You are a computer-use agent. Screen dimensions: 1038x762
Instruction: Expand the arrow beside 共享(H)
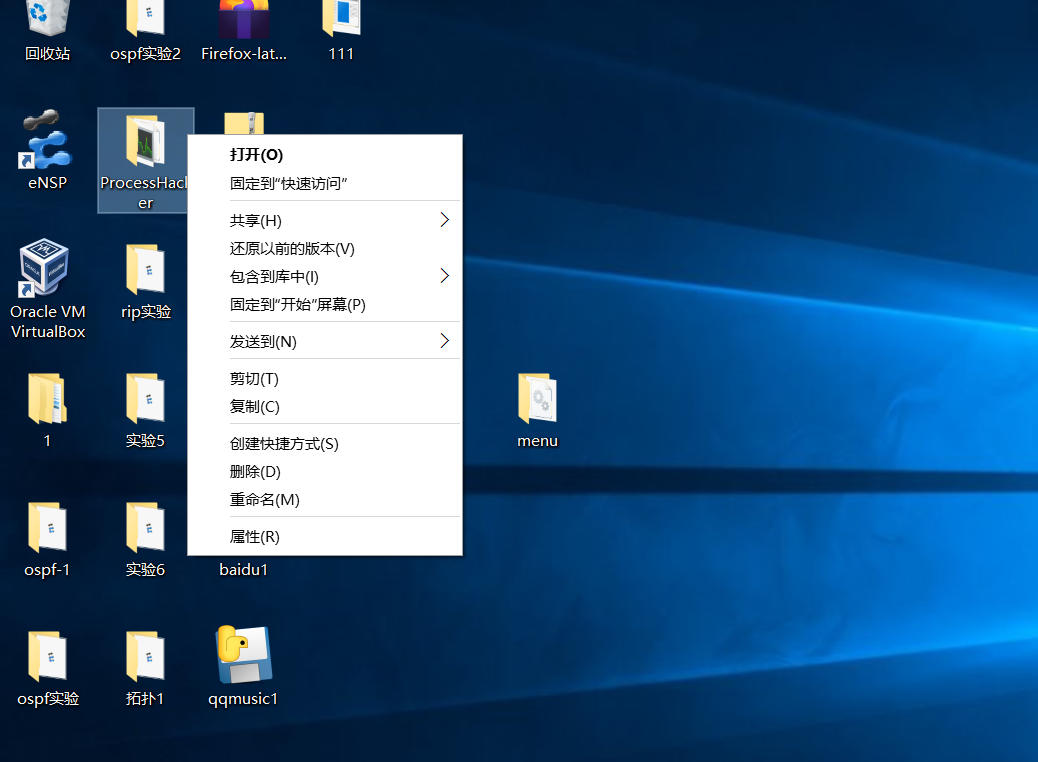[445, 220]
